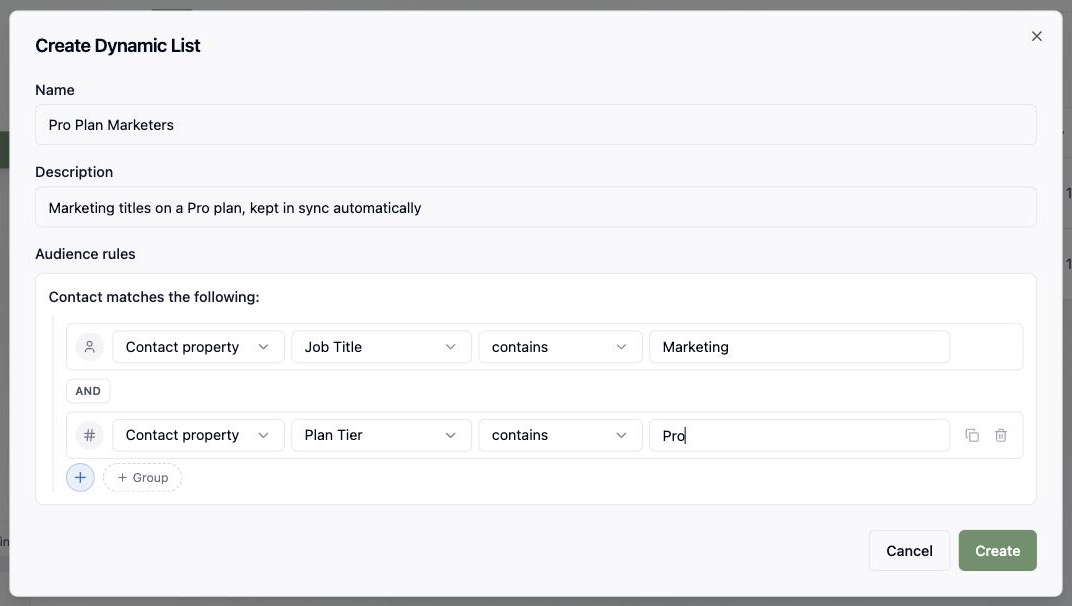Toggle the AND operator between rules

[88, 391]
